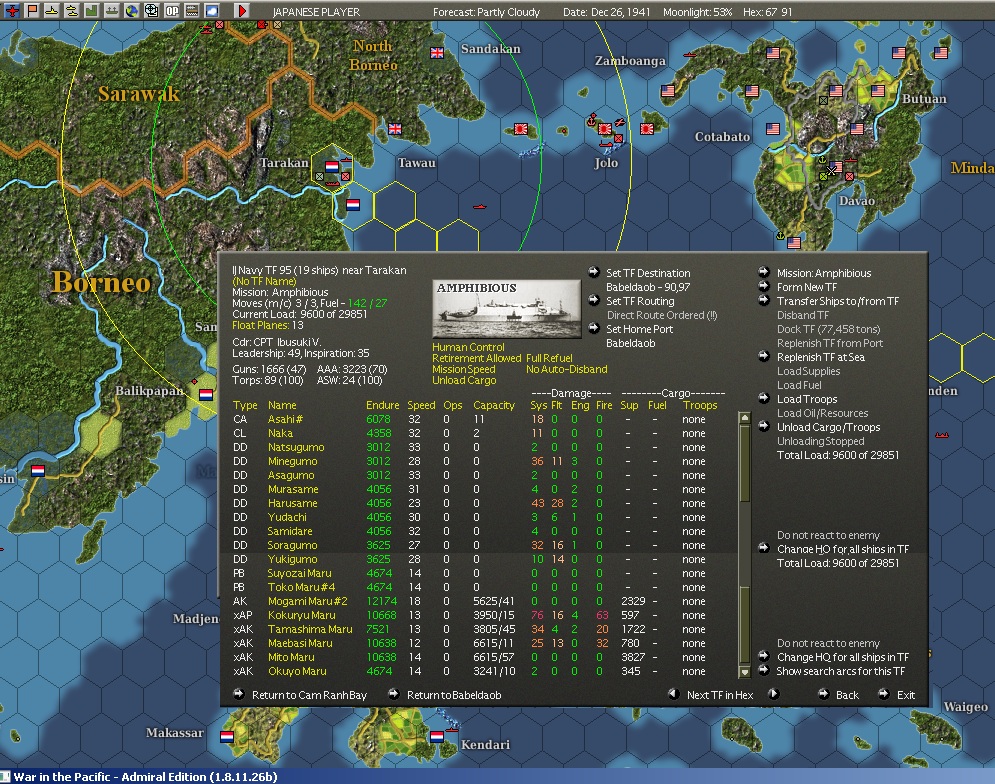Click the OP toolbar icon
The height and width of the screenshot is (784, 995).
pos(172,10)
